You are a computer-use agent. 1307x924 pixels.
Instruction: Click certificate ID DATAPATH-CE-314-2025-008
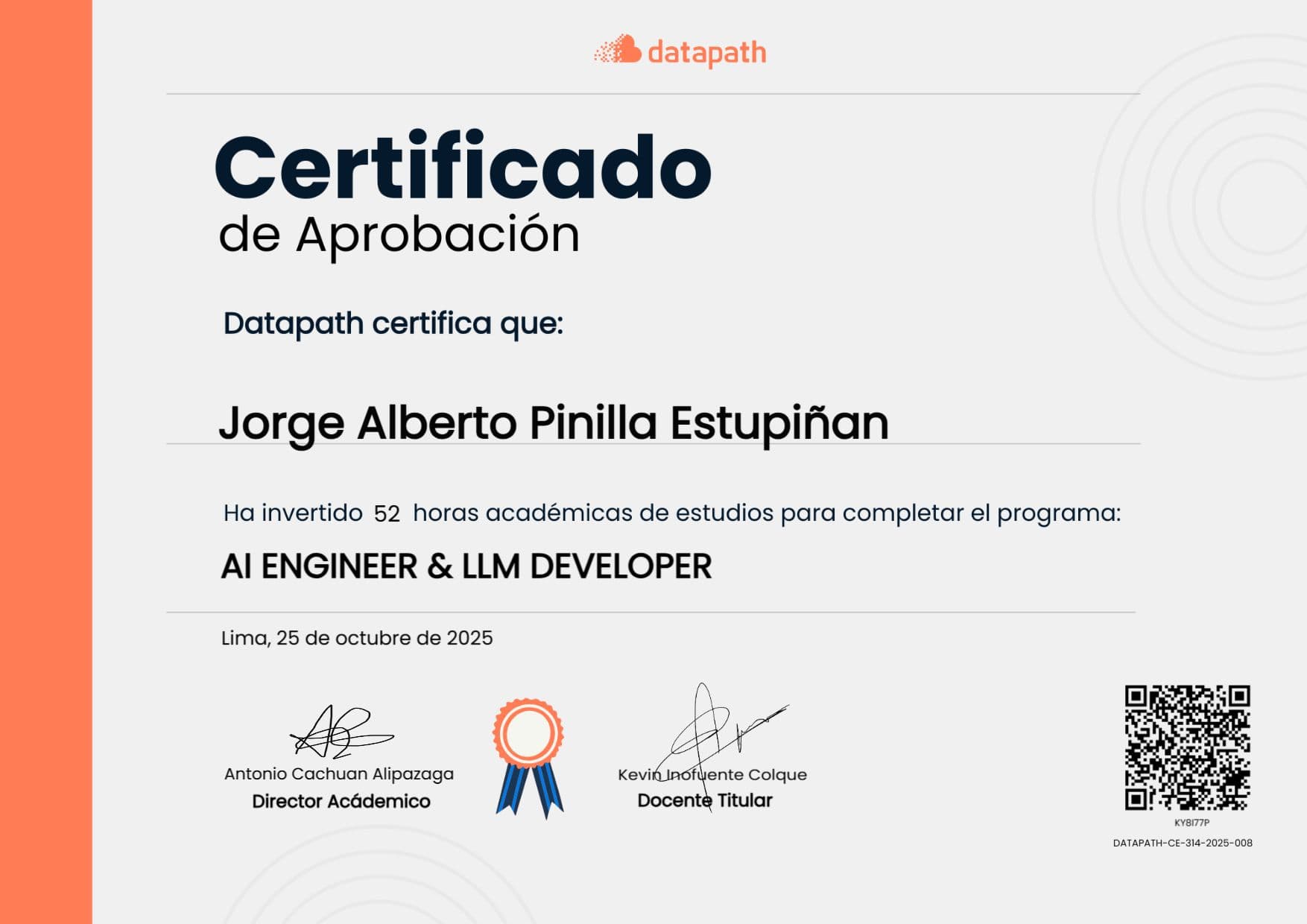(1183, 843)
